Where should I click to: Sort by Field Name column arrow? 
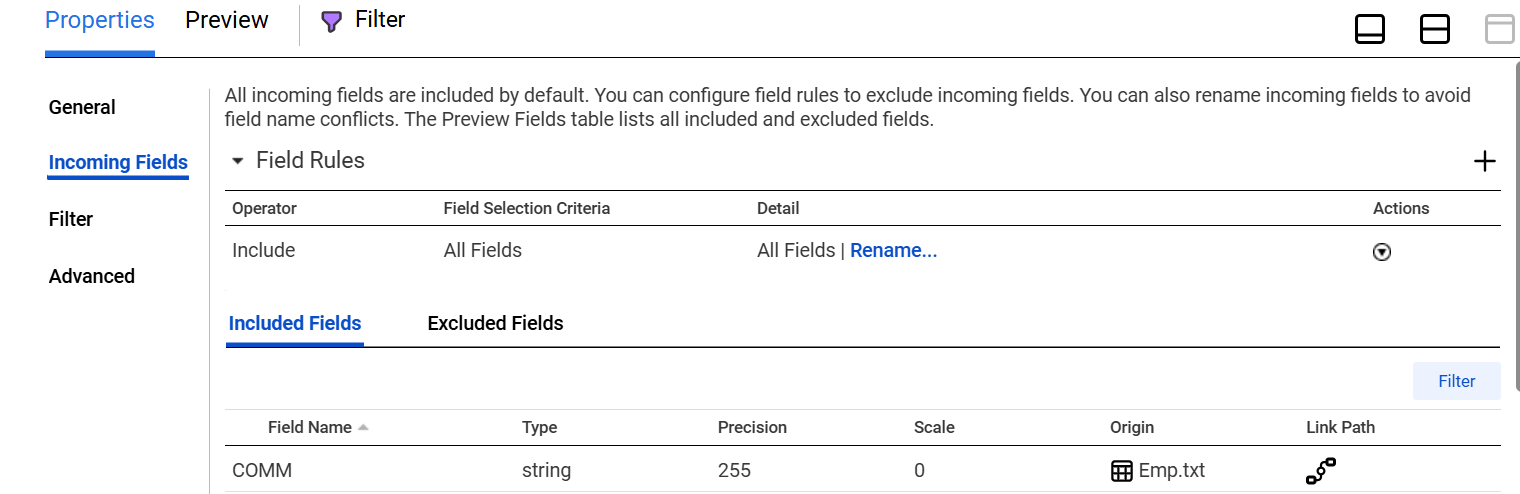click(x=363, y=427)
